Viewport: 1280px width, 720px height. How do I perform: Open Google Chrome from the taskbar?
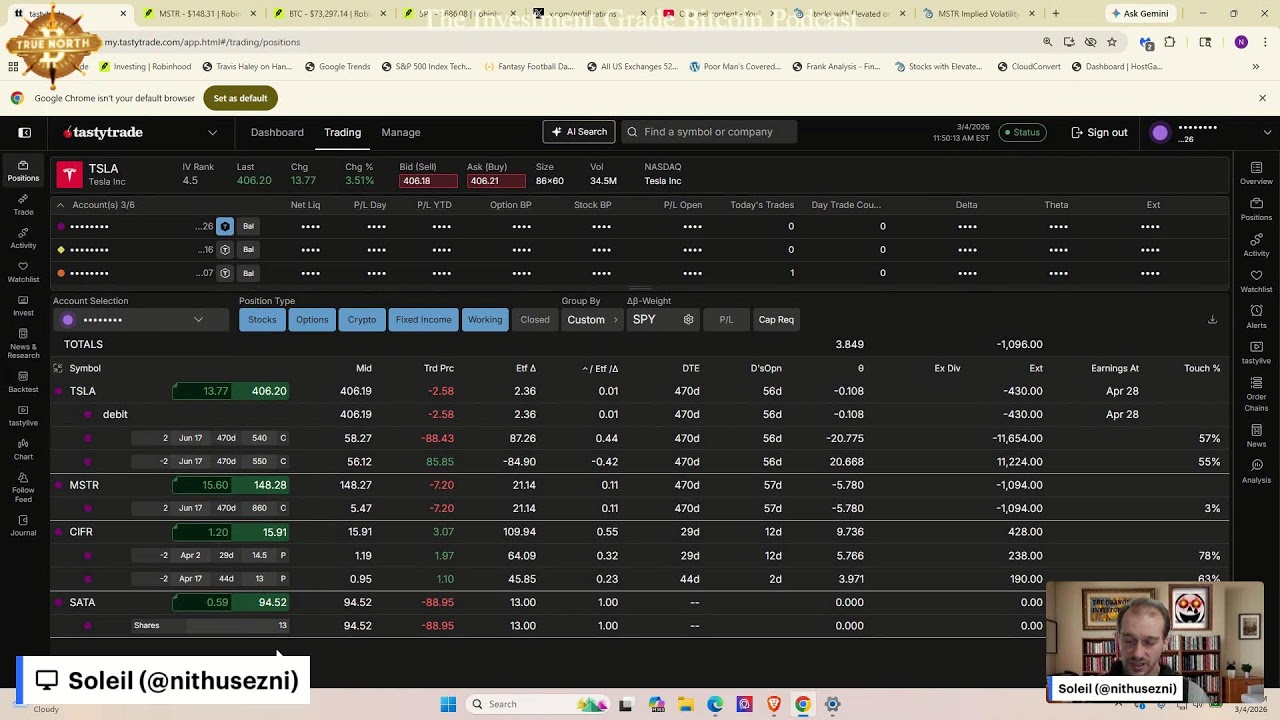point(802,704)
